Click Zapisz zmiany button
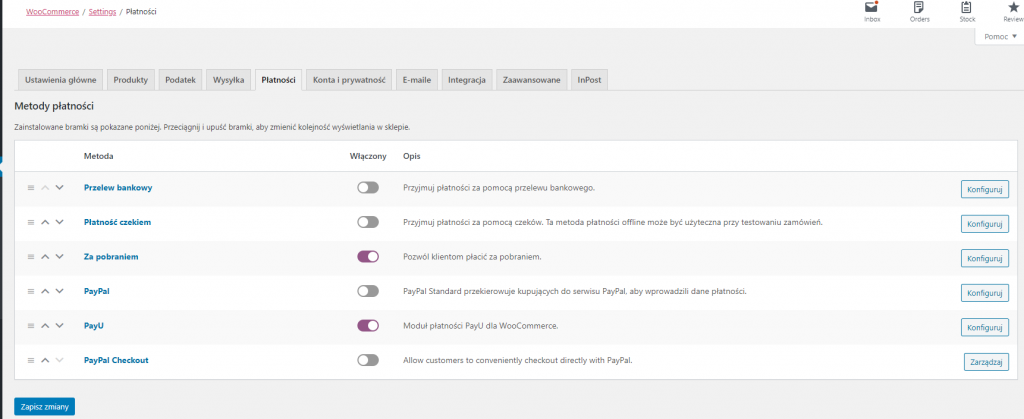Image resolution: width=1024 pixels, height=419 pixels. click(44, 406)
